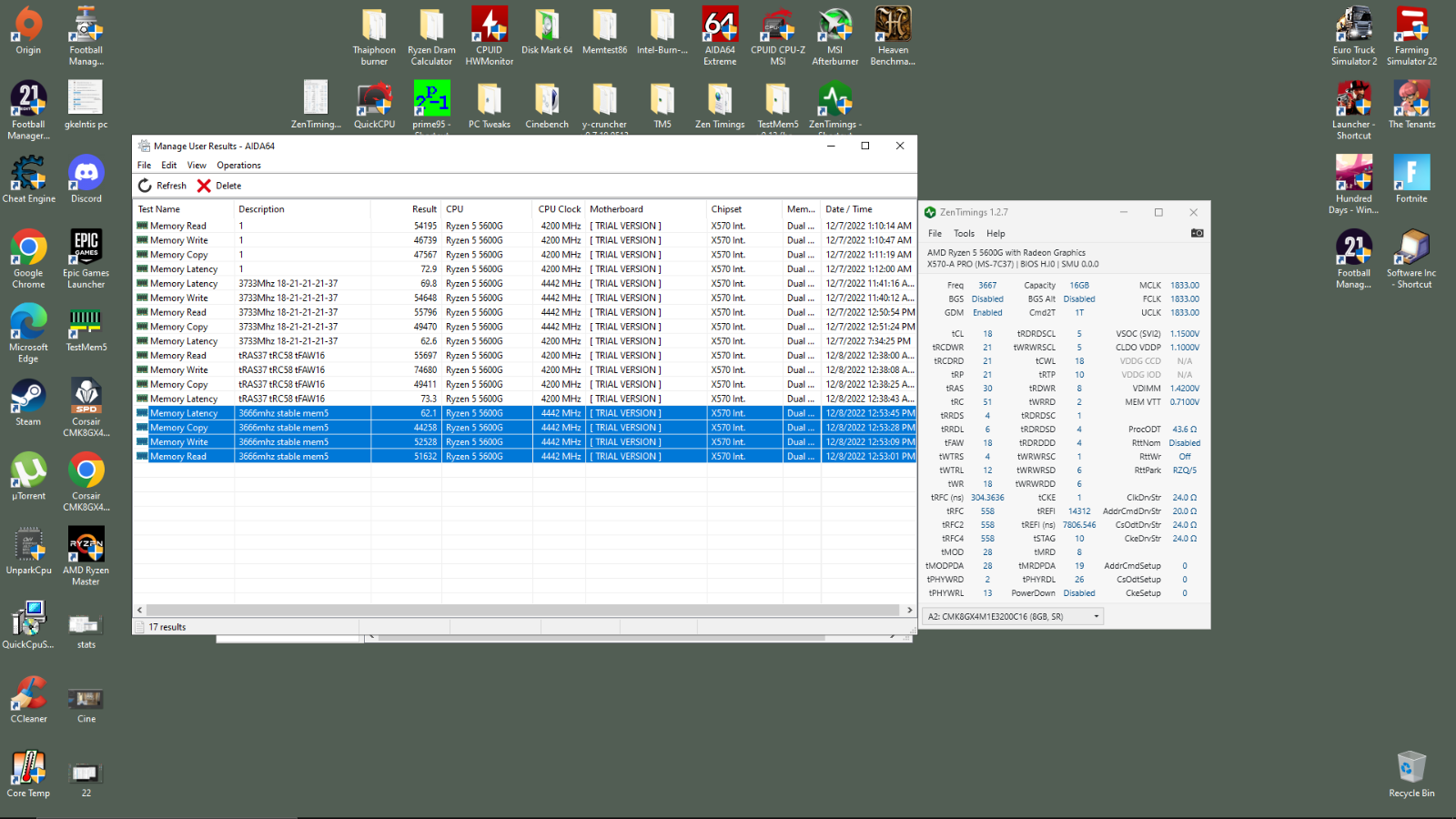The width and height of the screenshot is (1456, 819).
Task: Open the Recycle Bin
Action: (x=1411, y=774)
